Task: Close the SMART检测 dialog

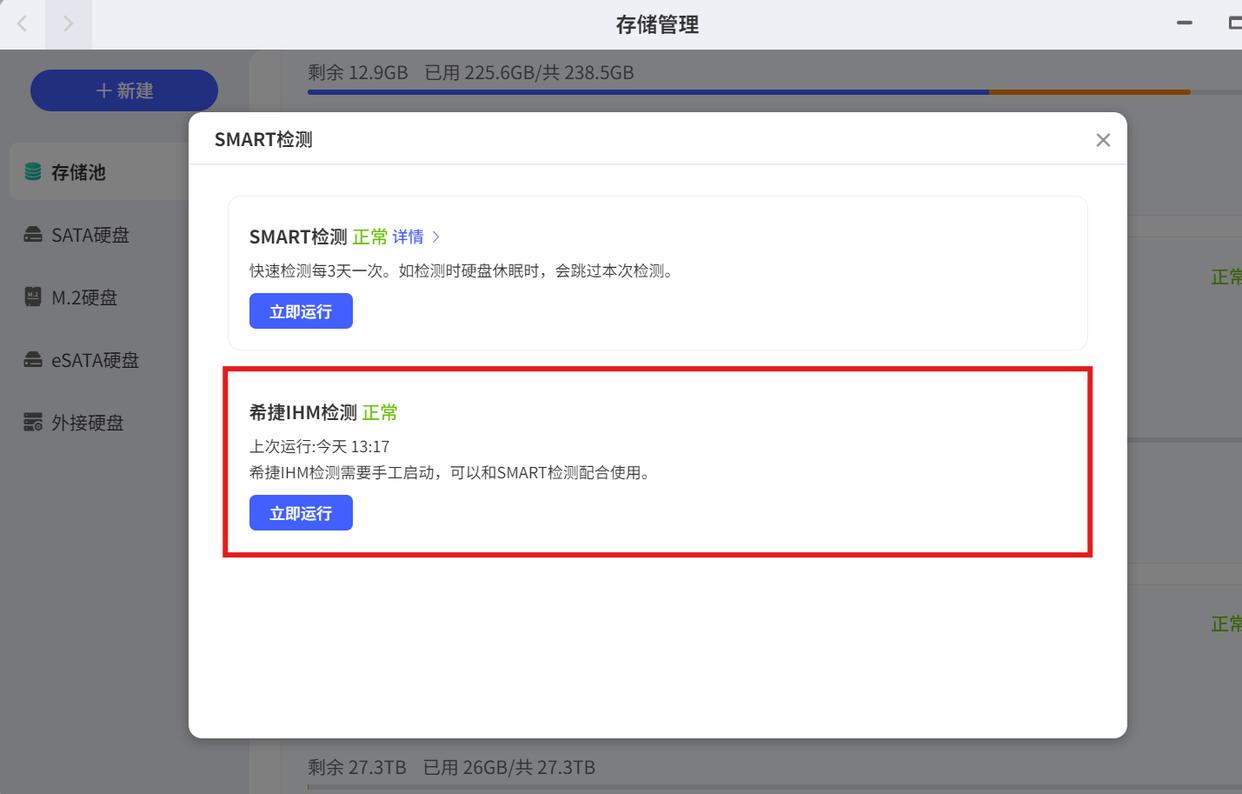Action: point(1103,140)
